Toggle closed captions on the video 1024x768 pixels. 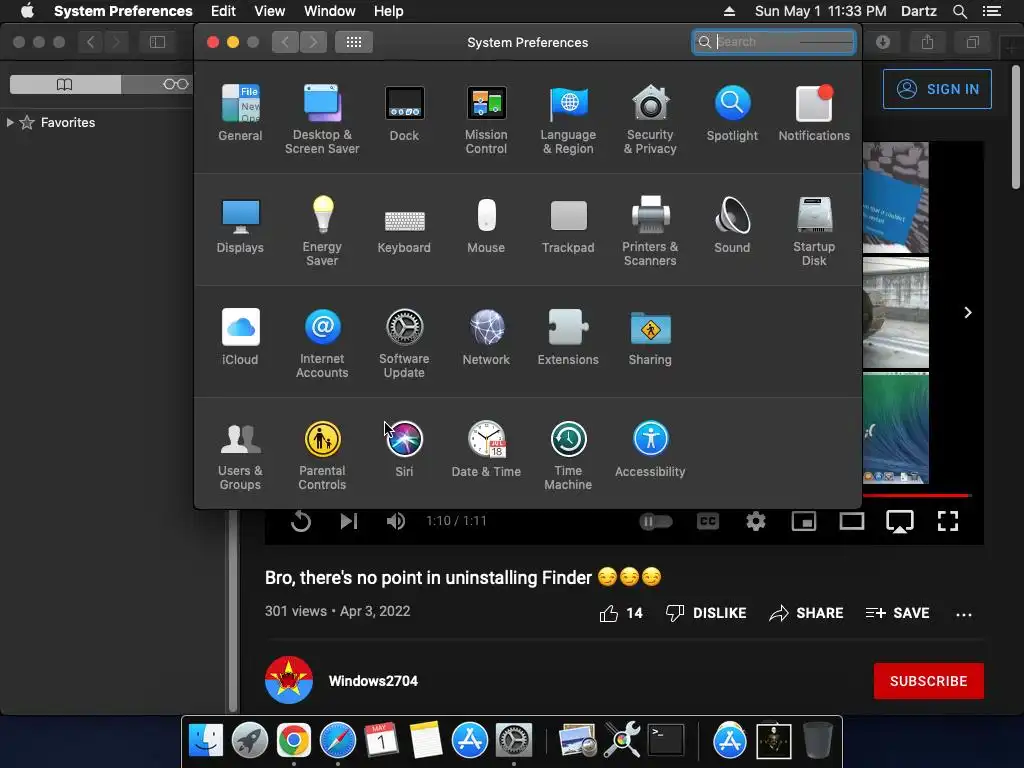[708, 521]
